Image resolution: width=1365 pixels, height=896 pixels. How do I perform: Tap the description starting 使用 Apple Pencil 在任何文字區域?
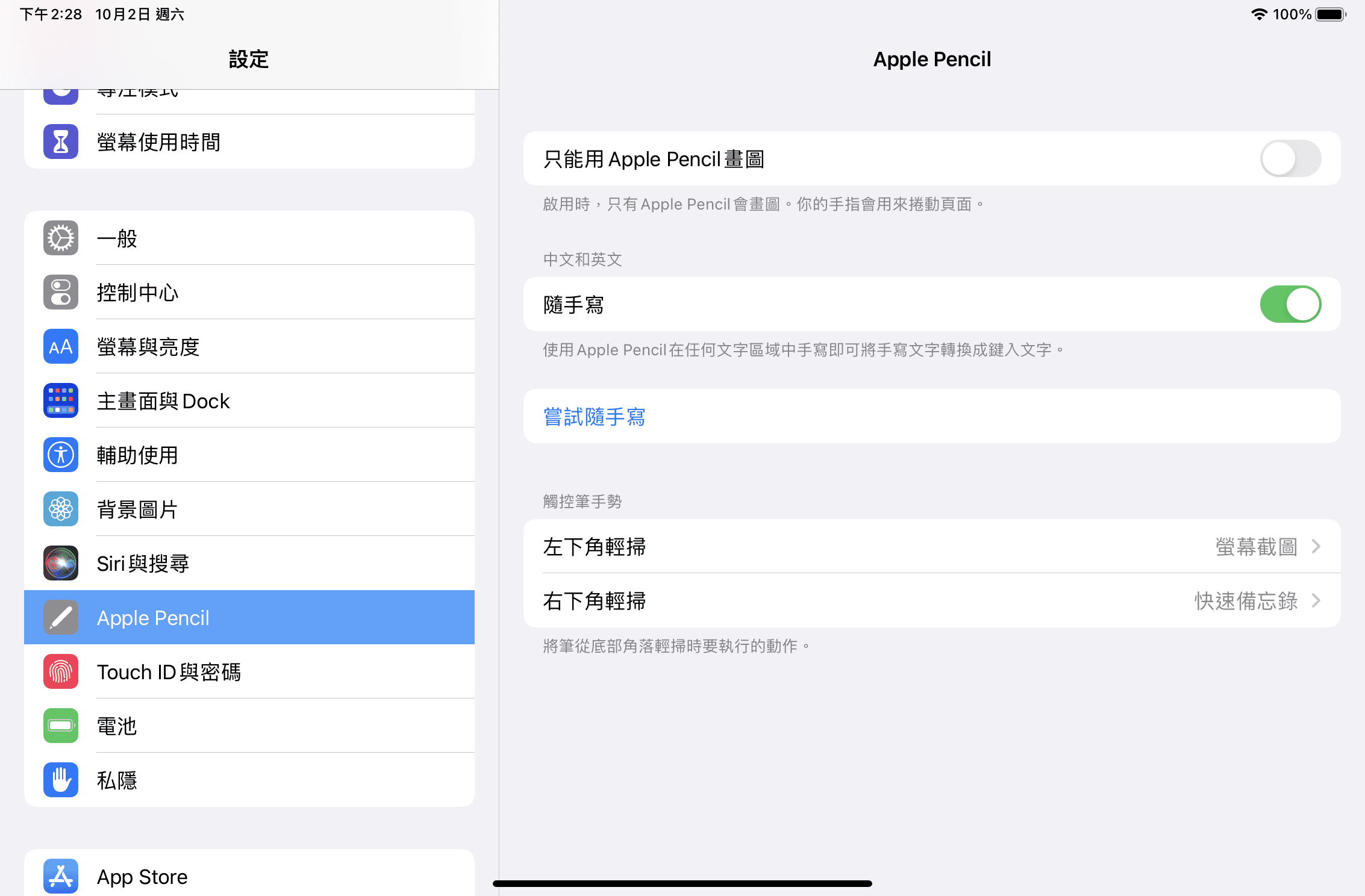804,350
